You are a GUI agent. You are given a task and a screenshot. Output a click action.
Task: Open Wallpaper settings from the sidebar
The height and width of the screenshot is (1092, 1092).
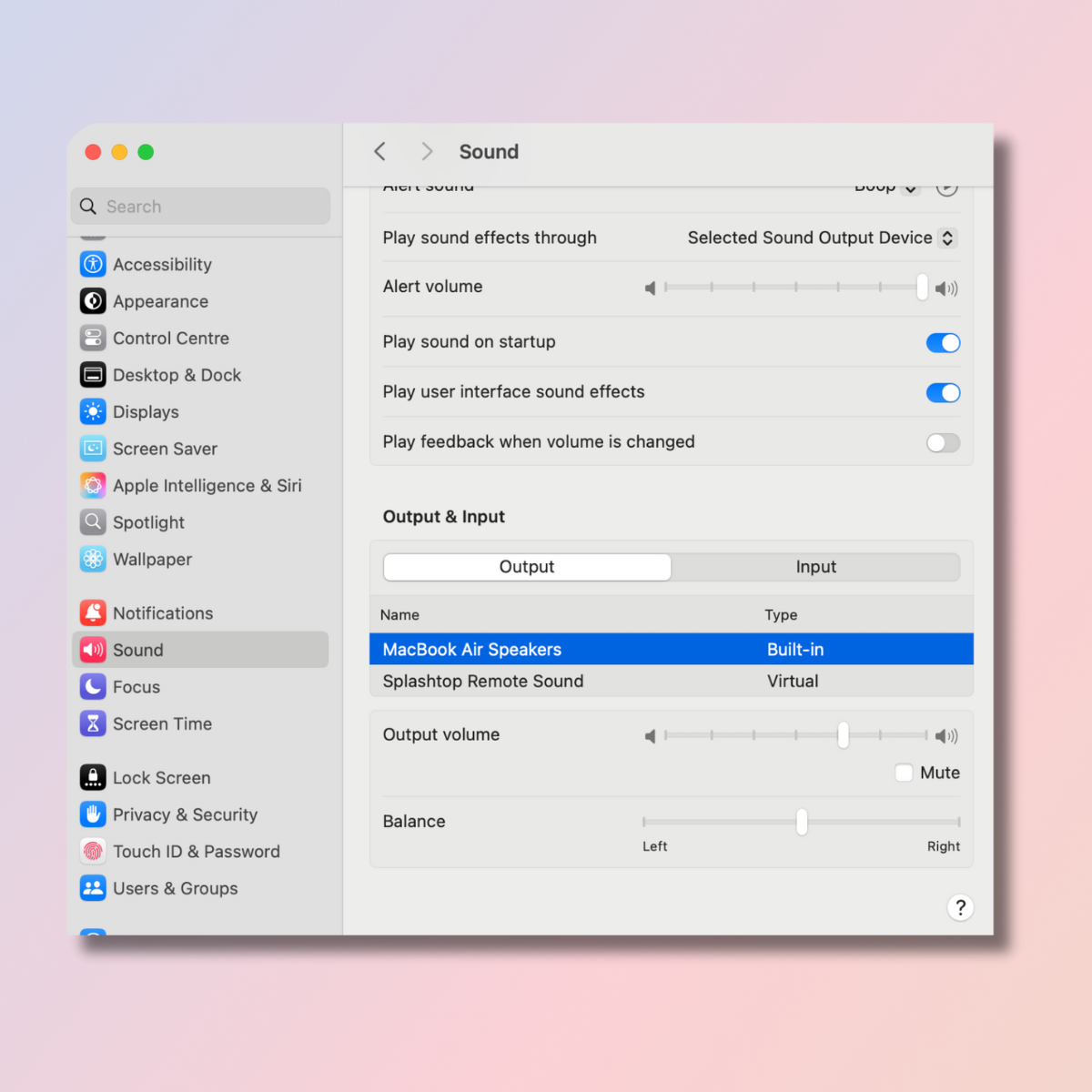coord(93,559)
